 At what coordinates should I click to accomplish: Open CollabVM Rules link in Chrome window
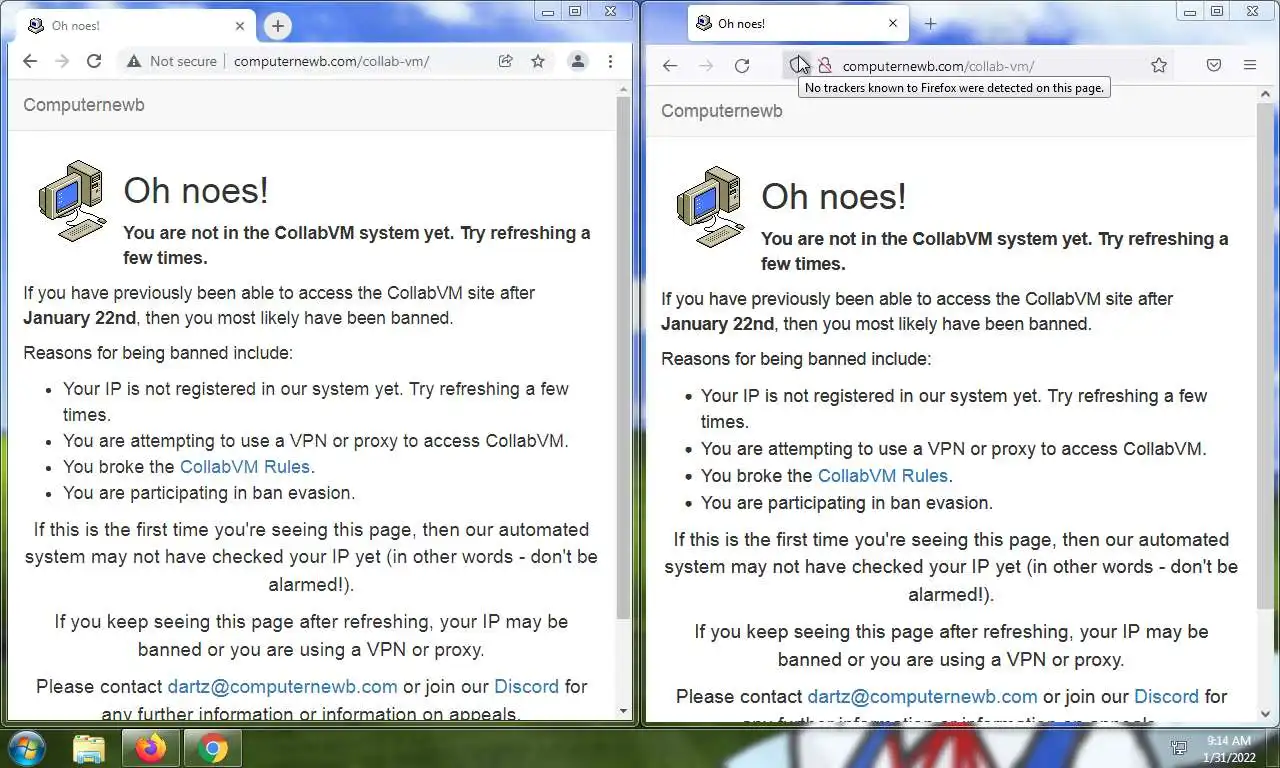(x=245, y=466)
